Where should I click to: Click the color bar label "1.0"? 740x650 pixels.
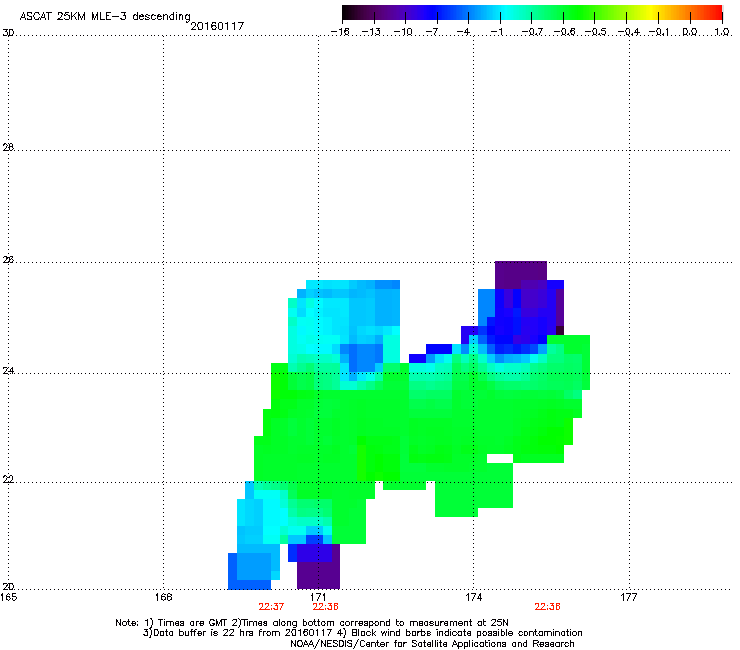(x=722, y=32)
